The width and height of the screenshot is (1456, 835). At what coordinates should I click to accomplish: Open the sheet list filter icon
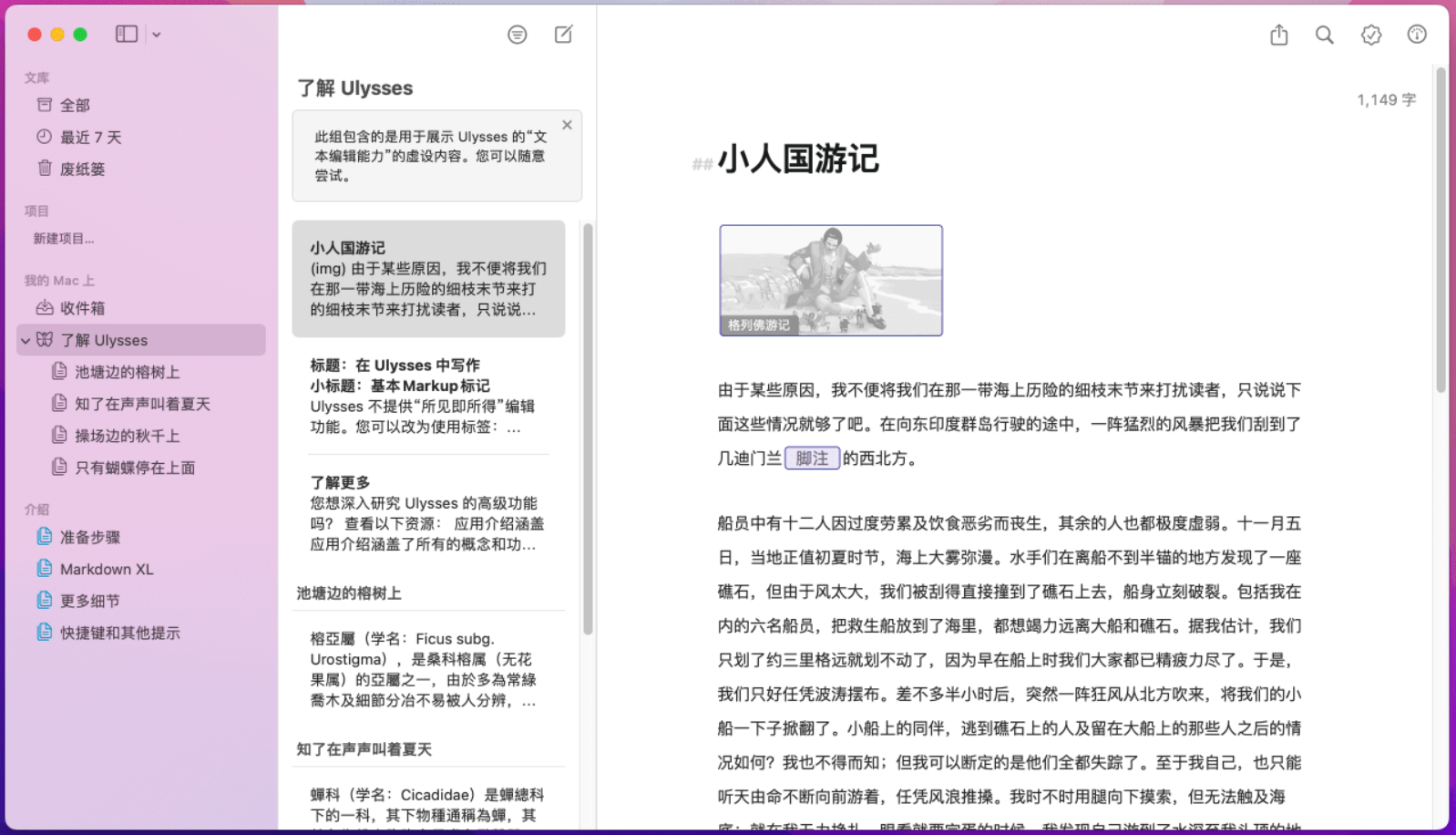point(518,35)
